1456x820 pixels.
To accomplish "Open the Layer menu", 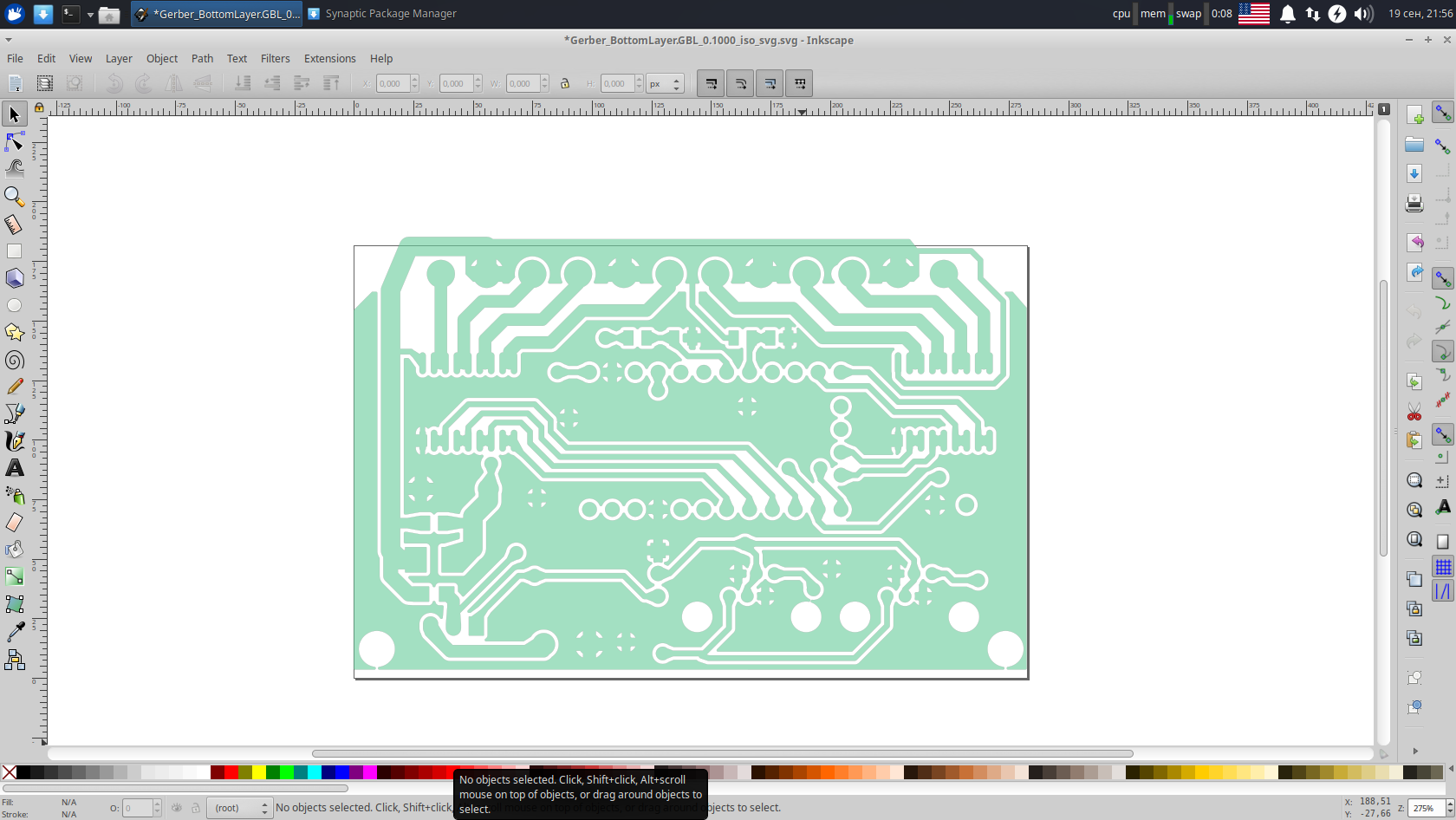I will [x=119, y=59].
